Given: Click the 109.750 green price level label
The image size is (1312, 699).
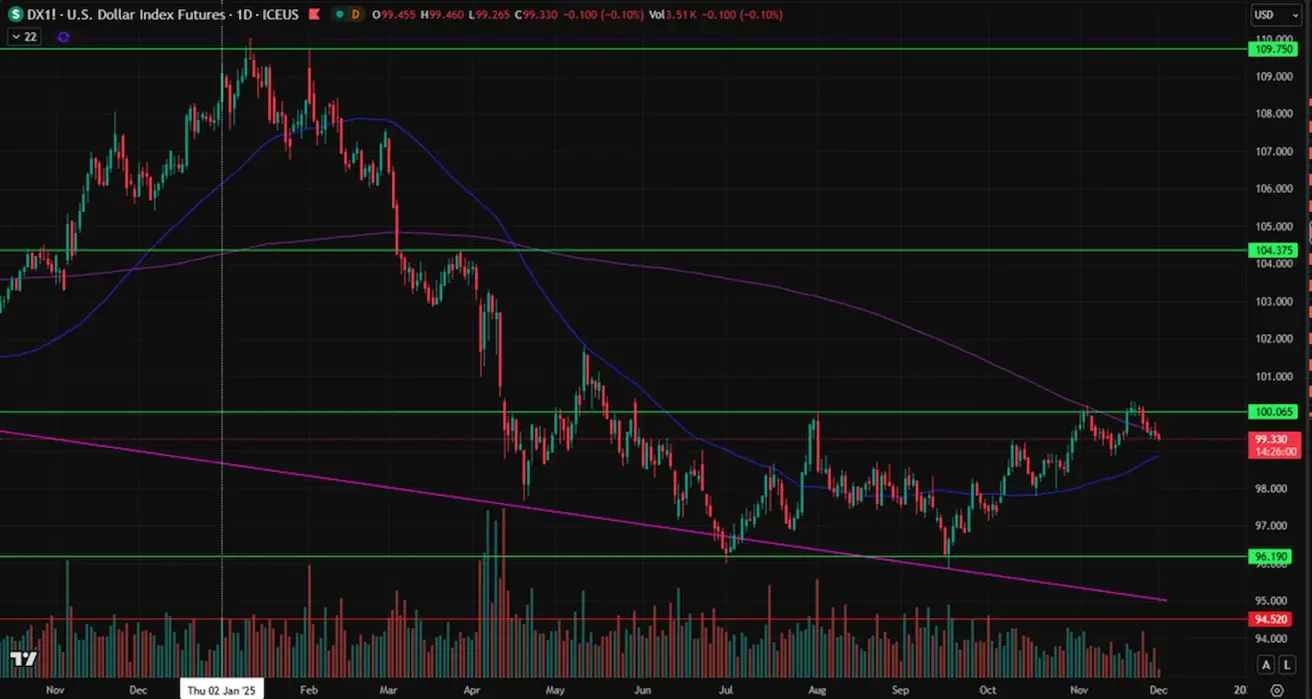Looking at the screenshot, I should [x=1273, y=49].
